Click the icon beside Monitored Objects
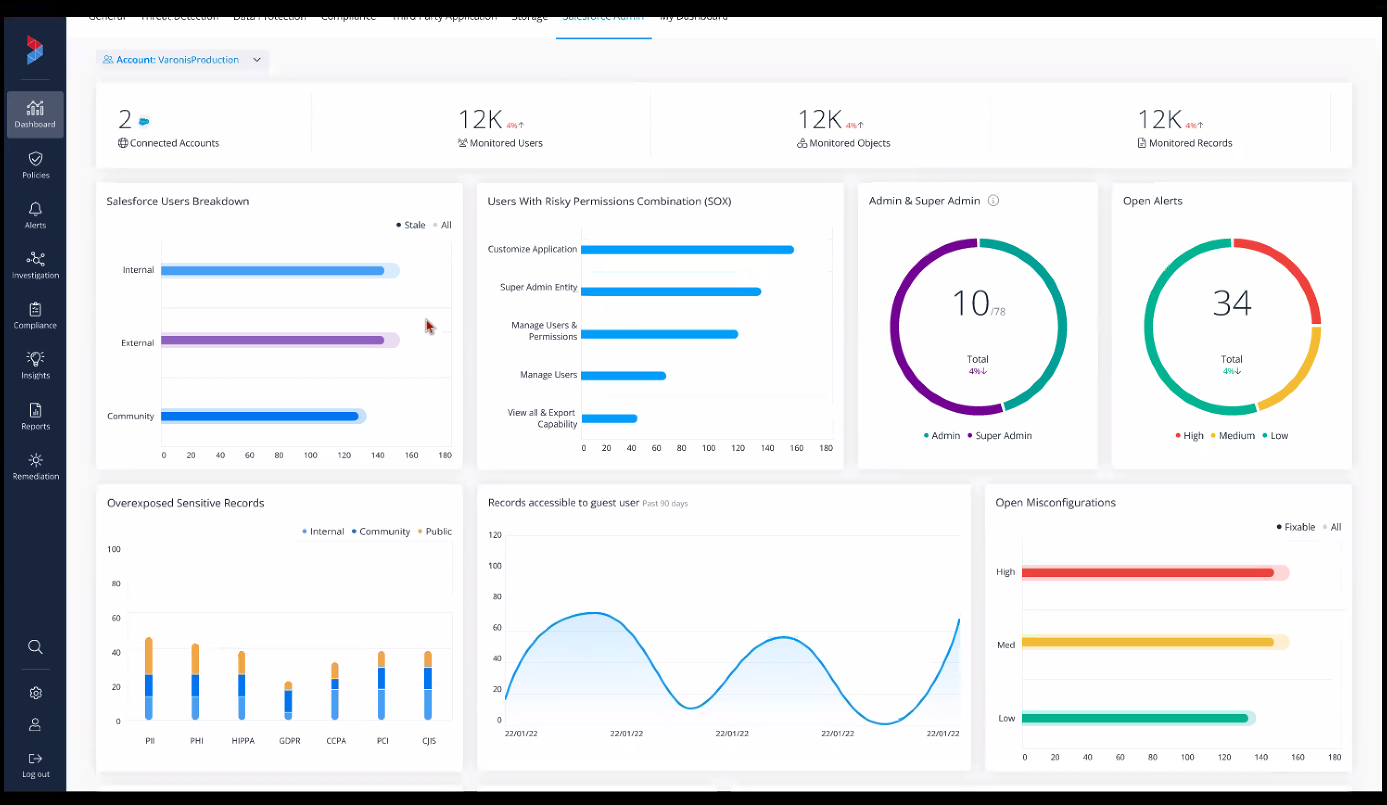The width and height of the screenshot is (1387, 805). click(x=802, y=143)
